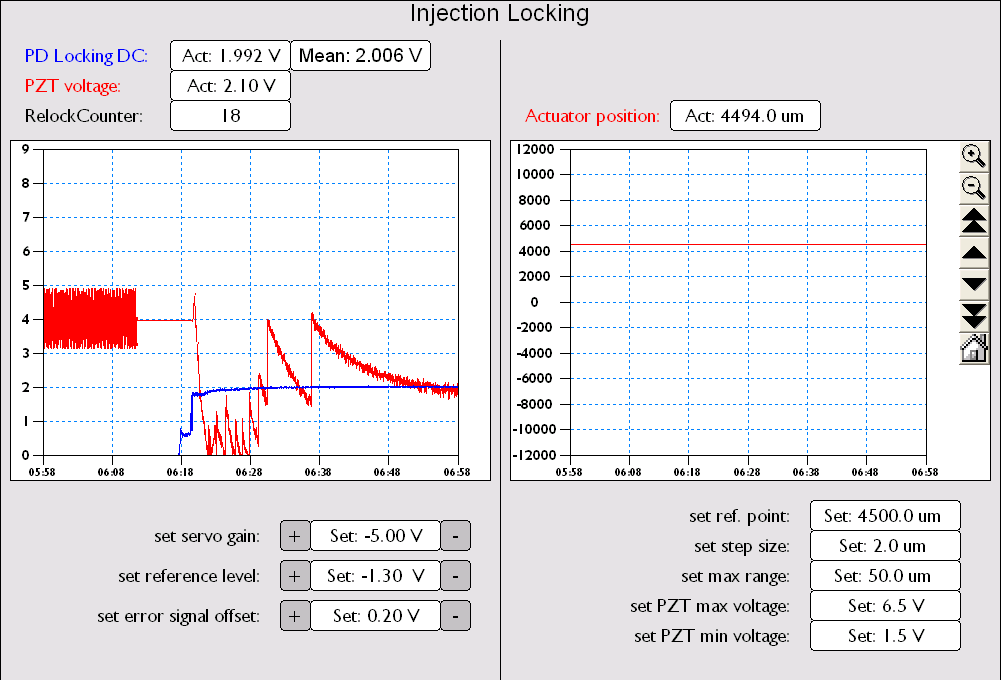Screen dimensions: 1001x680
Task: Click the PZT voltage Act: 2.10 V readout
Action: click(x=230, y=86)
